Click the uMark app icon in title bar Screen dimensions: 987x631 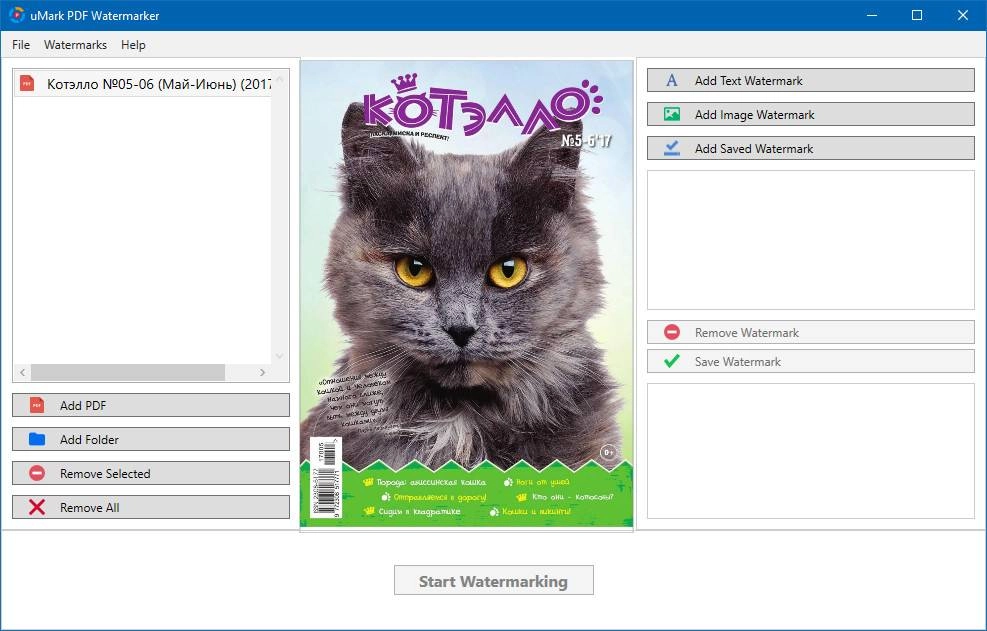pos(17,15)
